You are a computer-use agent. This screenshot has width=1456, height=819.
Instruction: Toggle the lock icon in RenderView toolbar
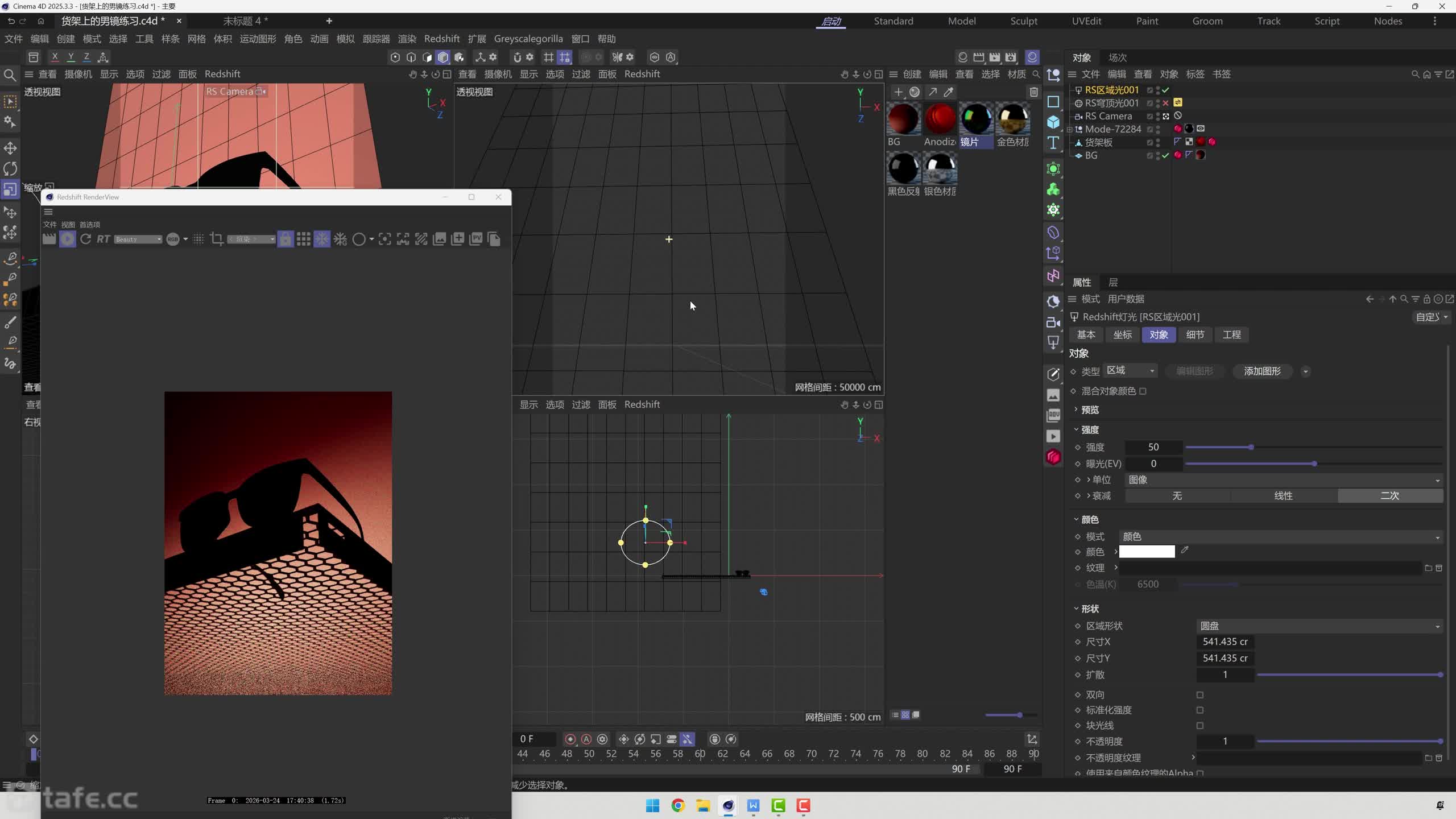tap(286, 239)
